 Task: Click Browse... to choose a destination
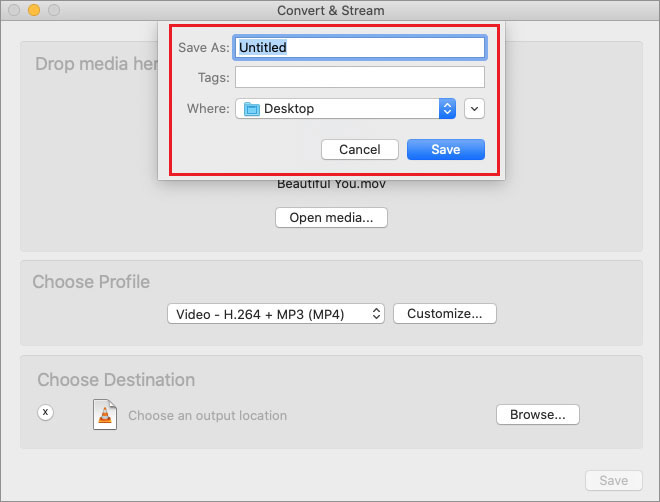tap(537, 414)
